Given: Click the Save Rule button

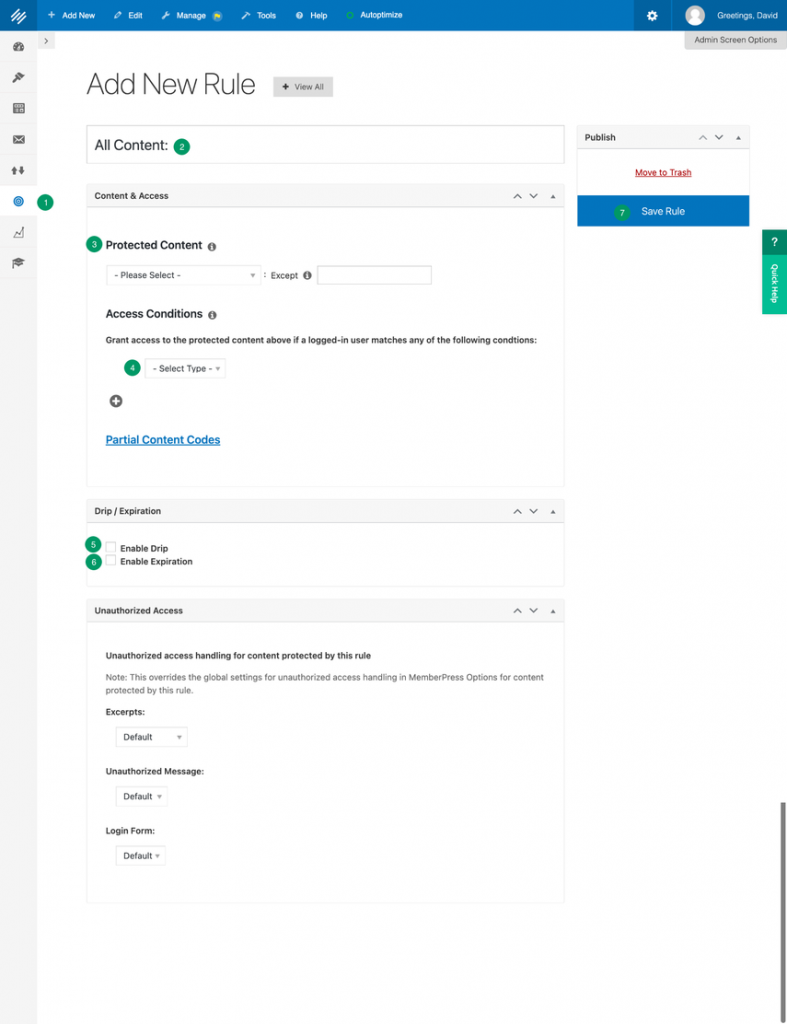Looking at the screenshot, I should tap(663, 211).
